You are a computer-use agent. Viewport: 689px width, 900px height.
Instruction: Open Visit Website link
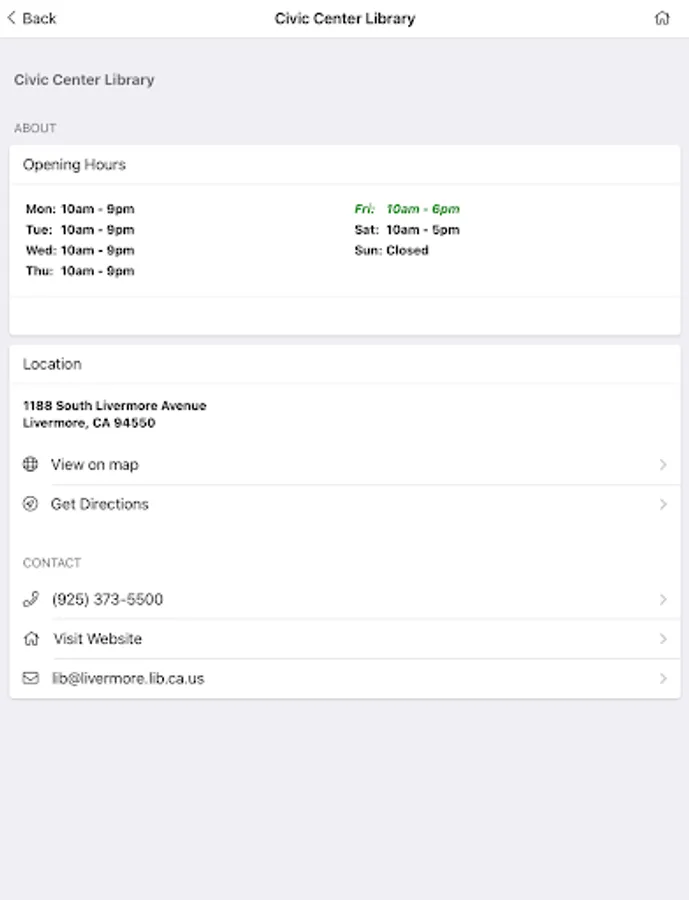pos(98,638)
